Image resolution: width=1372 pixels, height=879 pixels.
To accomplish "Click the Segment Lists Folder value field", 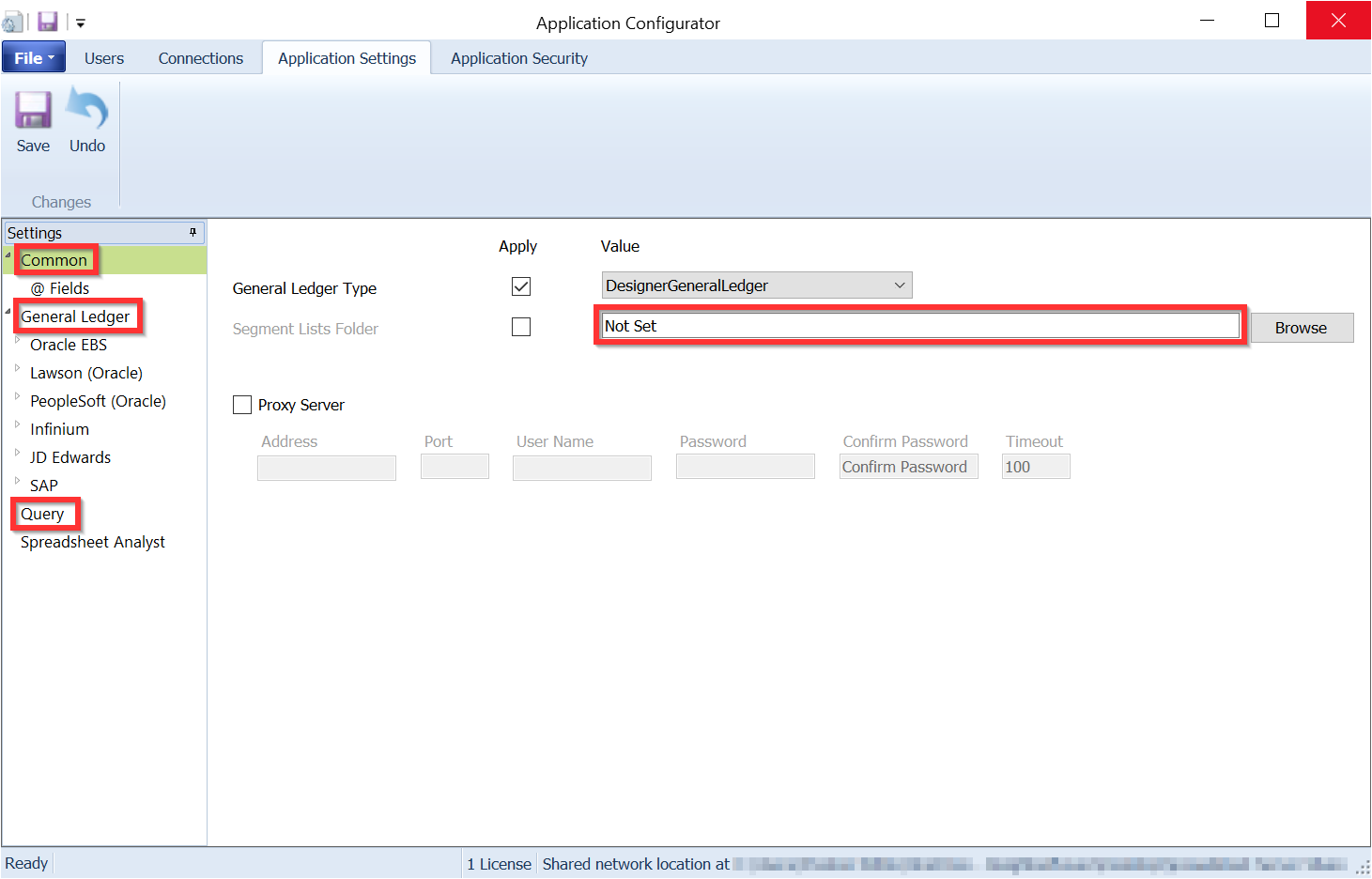I will coord(921,326).
